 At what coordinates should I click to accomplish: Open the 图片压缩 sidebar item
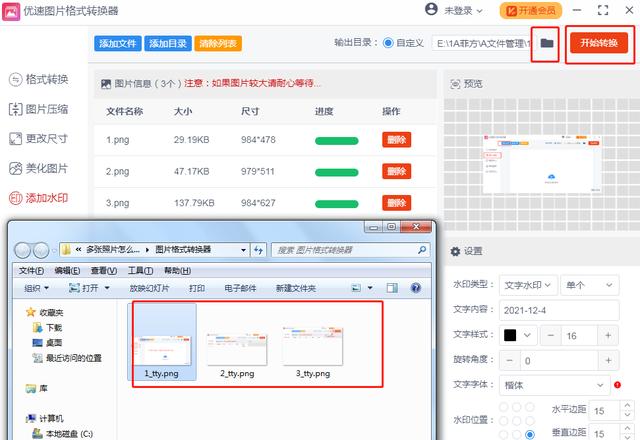tap(39, 109)
